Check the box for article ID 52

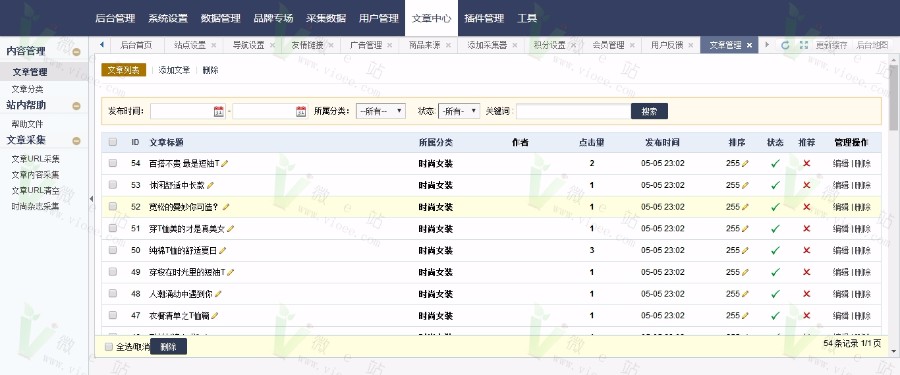point(112,206)
